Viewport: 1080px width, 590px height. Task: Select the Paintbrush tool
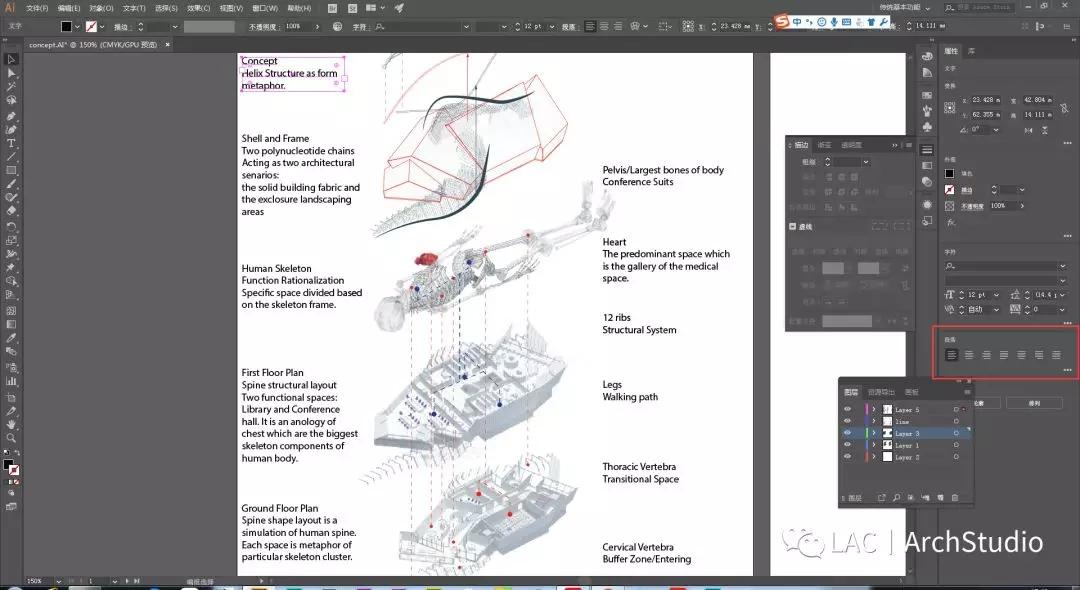pos(11,184)
